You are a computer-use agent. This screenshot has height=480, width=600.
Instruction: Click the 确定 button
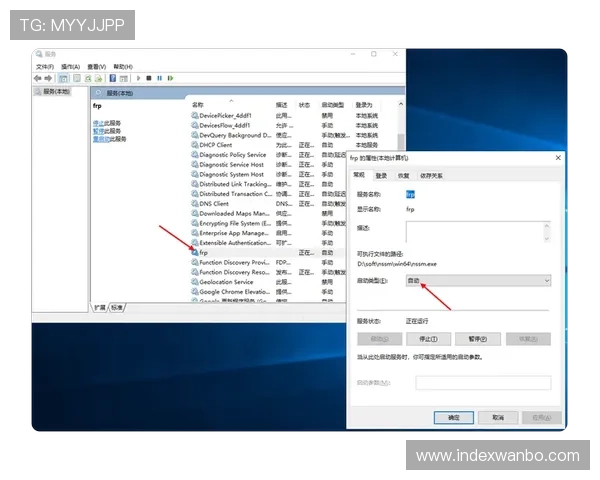point(453,416)
